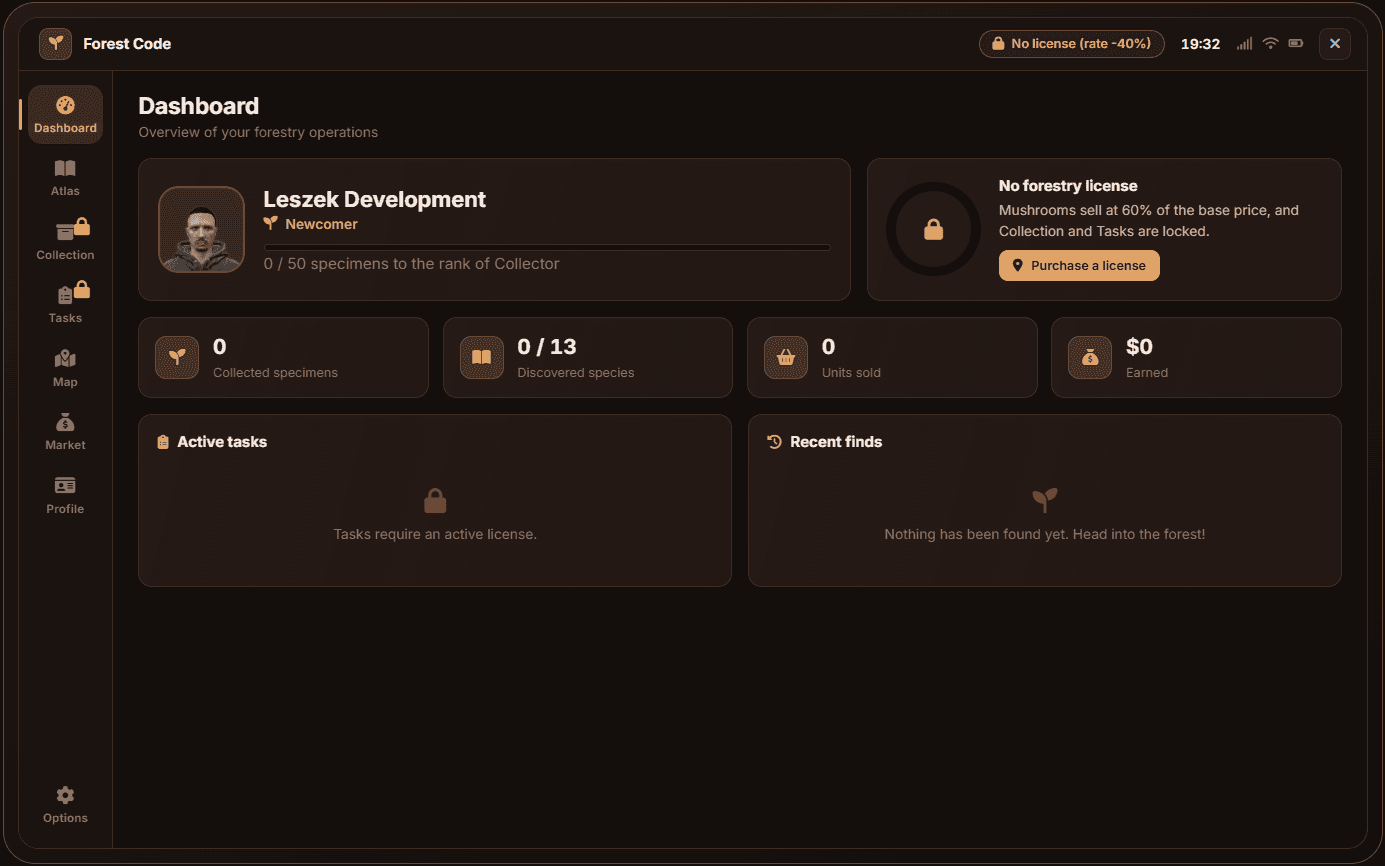
Task: Click the sprout icon in Recent finds panel
Action: point(1045,500)
